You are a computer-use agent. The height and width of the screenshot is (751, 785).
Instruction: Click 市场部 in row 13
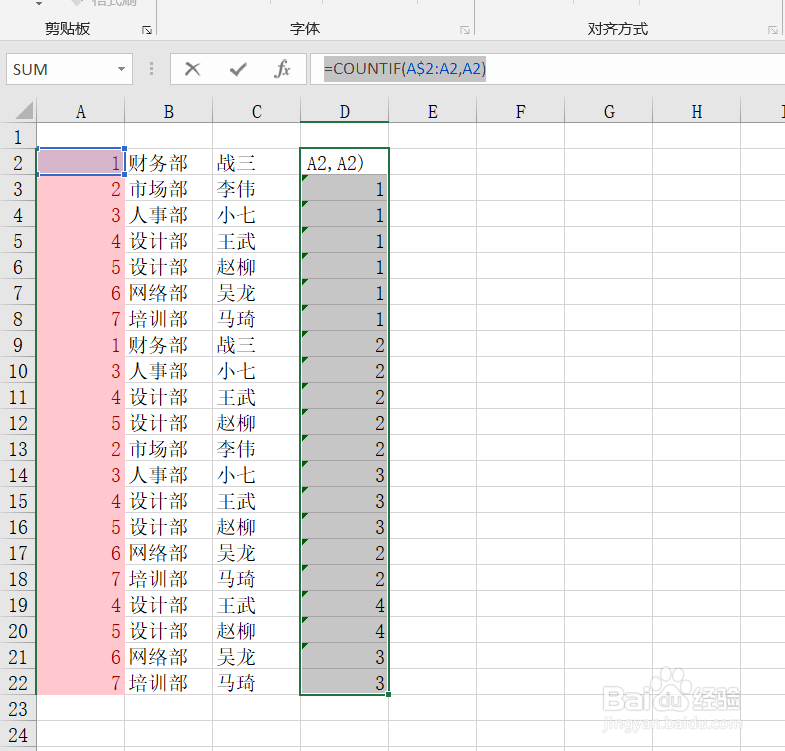click(158, 449)
